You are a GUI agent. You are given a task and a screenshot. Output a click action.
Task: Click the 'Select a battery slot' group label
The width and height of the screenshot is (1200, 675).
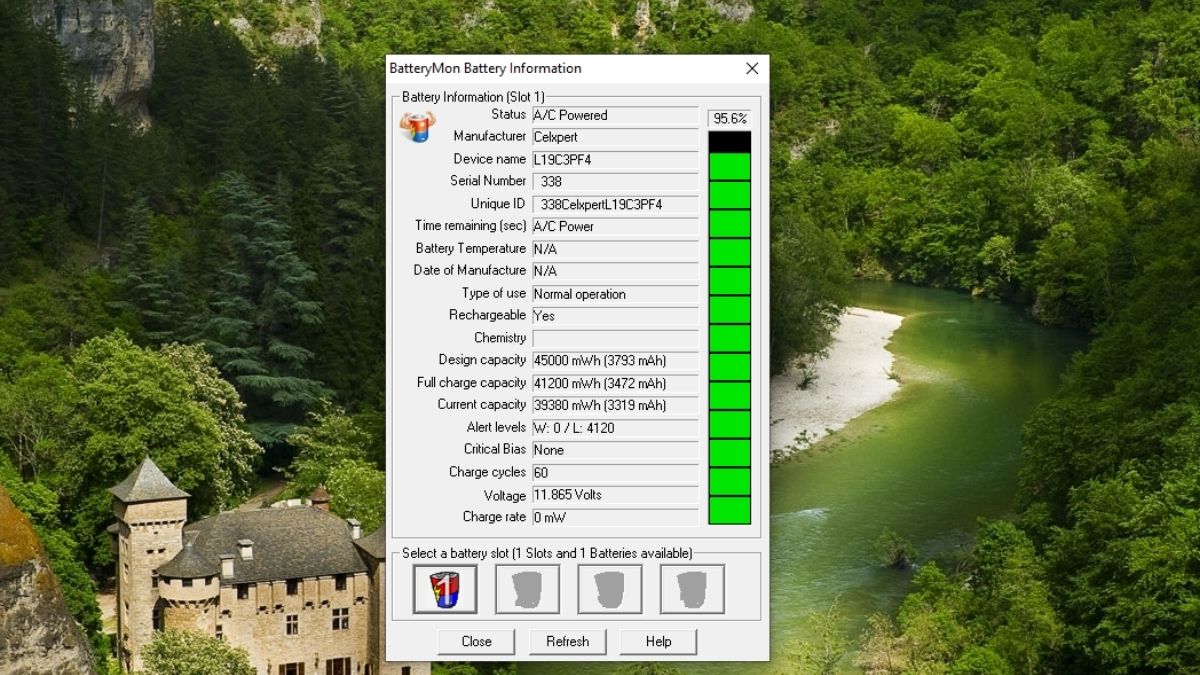coord(547,553)
